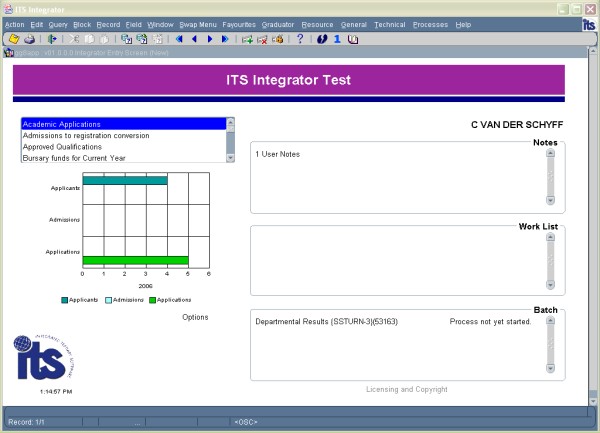Click the Cut scissors icon
Viewport: 600px width, 433px height.
74,39
